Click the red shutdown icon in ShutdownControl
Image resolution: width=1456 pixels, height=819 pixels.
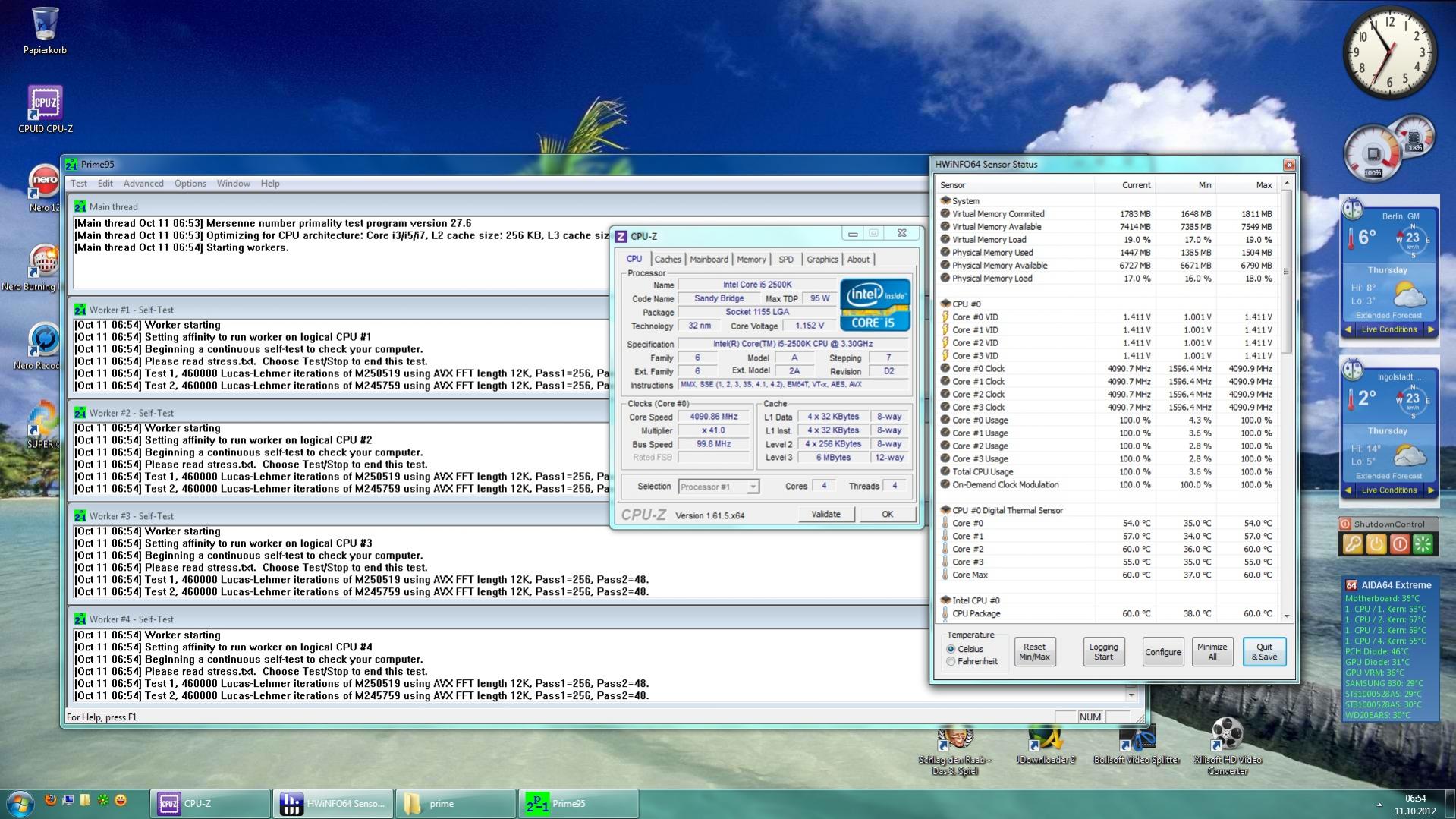coord(1400,544)
